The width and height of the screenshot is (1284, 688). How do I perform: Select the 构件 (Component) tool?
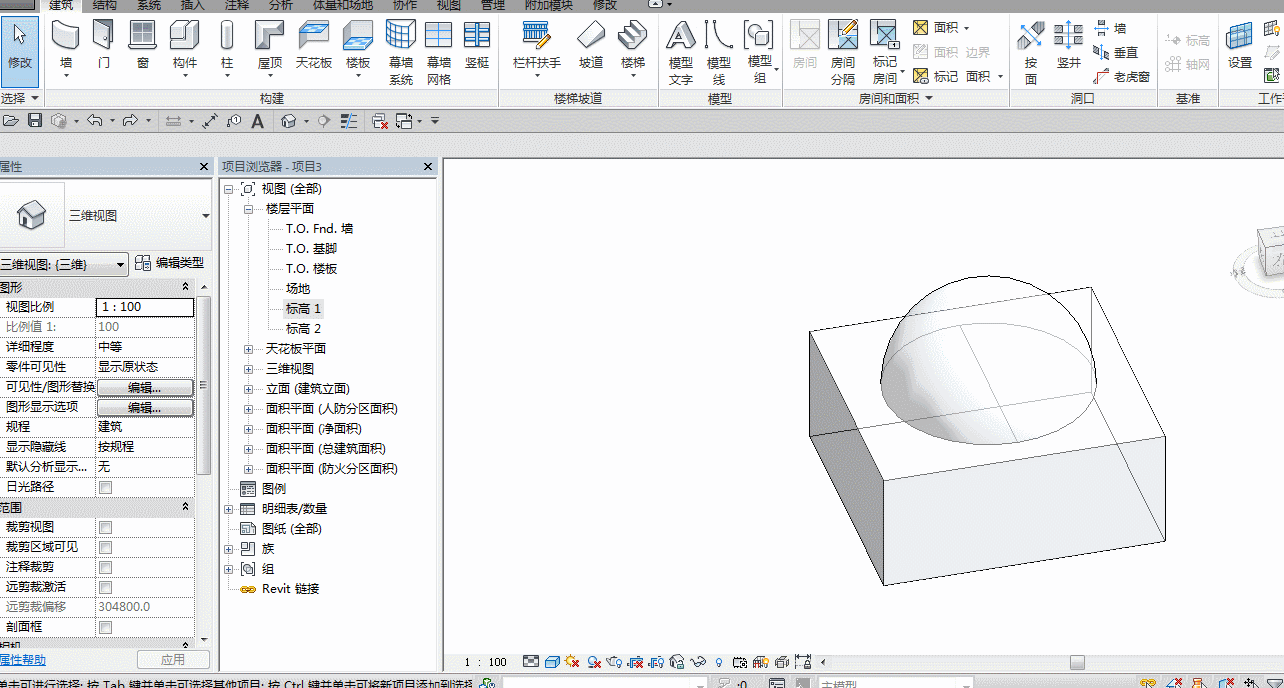pyautogui.click(x=185, y=50)
